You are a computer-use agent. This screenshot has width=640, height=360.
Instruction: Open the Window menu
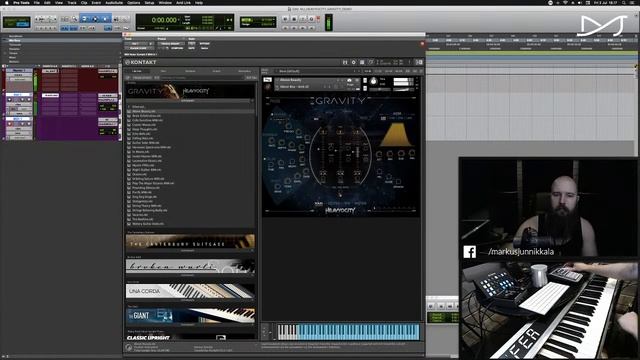(x=165, y=2)
